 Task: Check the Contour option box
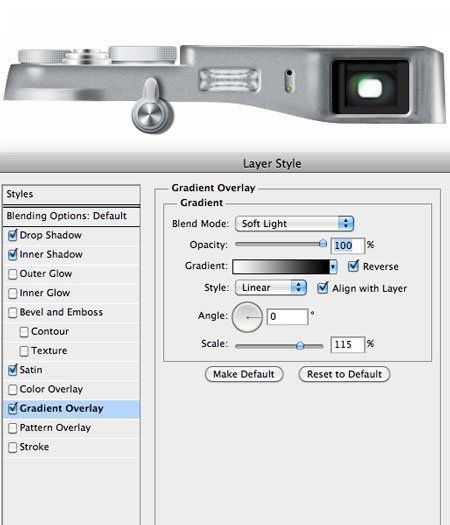(x=24, y=332)
